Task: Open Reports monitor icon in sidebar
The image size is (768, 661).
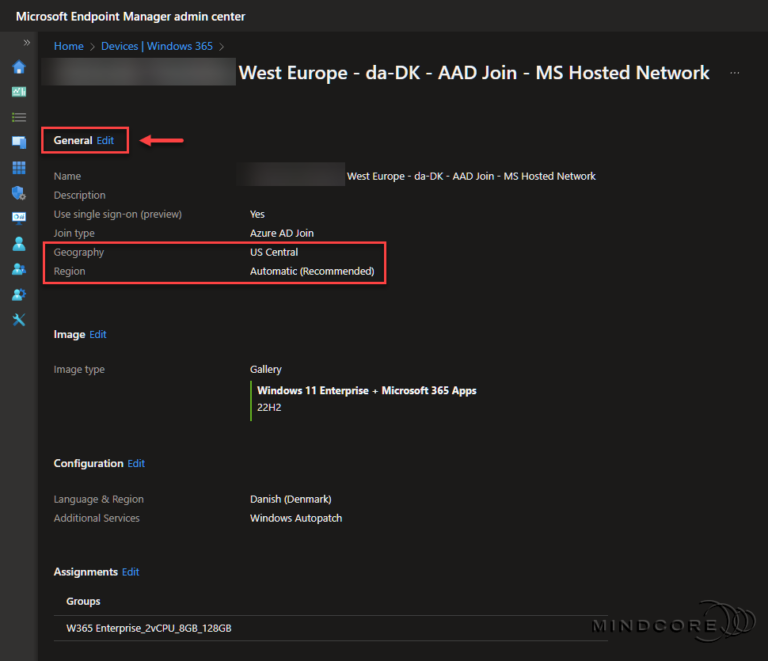Action: 18,217
